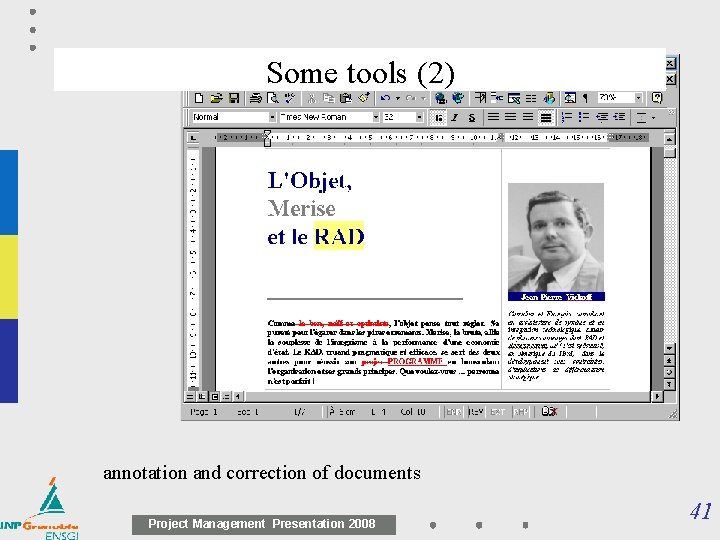
Task: Align text right
Action: click(x=528, y=118)
